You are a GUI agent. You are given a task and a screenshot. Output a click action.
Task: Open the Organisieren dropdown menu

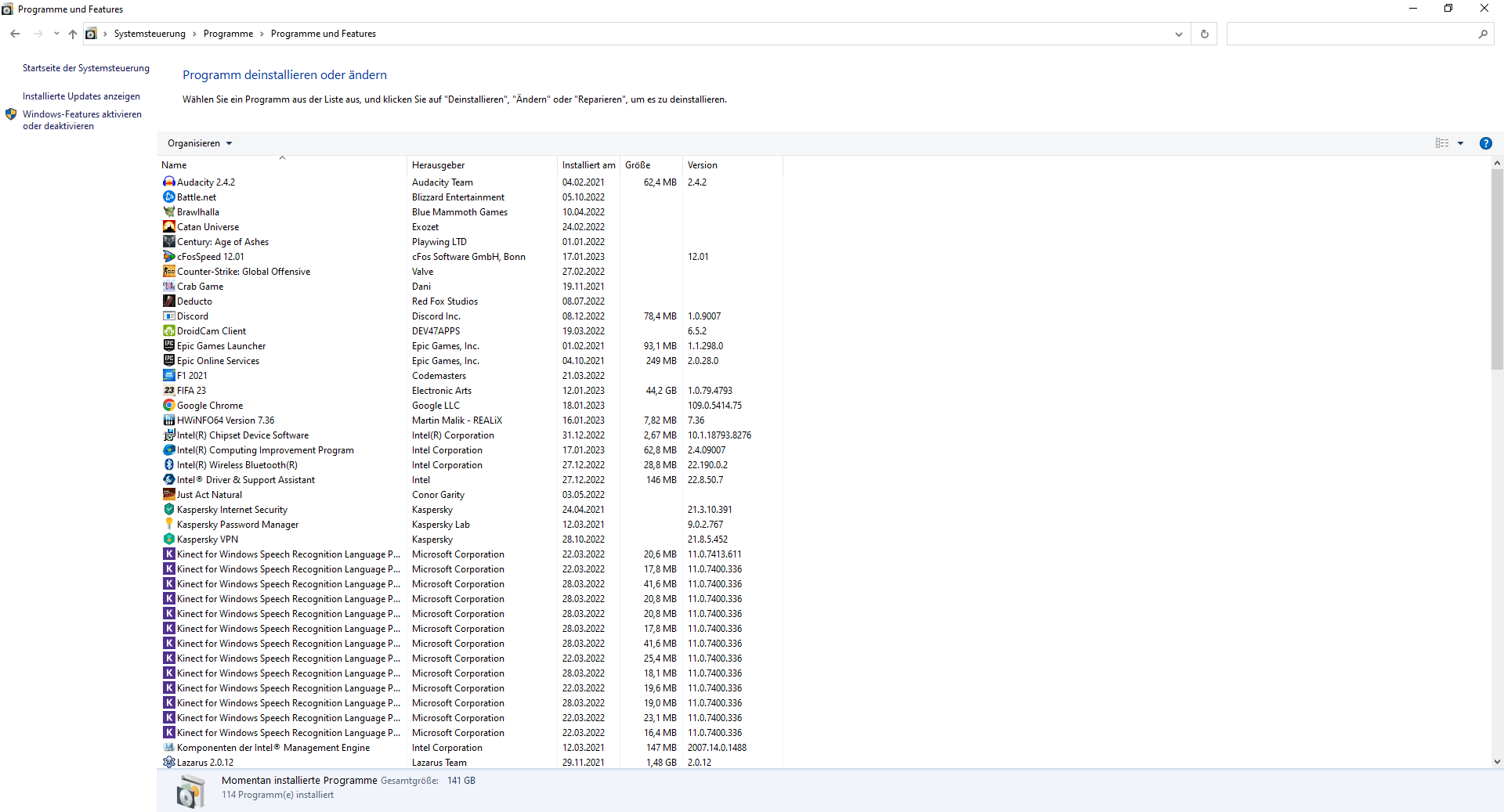(200, 143)
